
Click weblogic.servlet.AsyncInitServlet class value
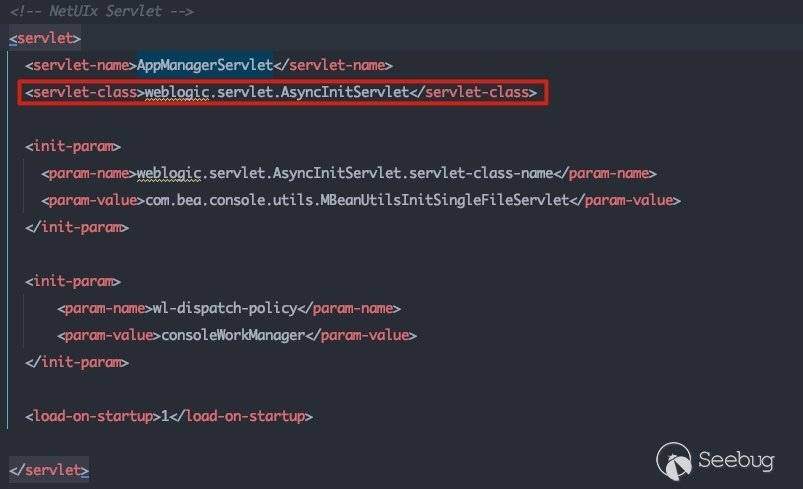pyautogui.click(x=277, y=92)
